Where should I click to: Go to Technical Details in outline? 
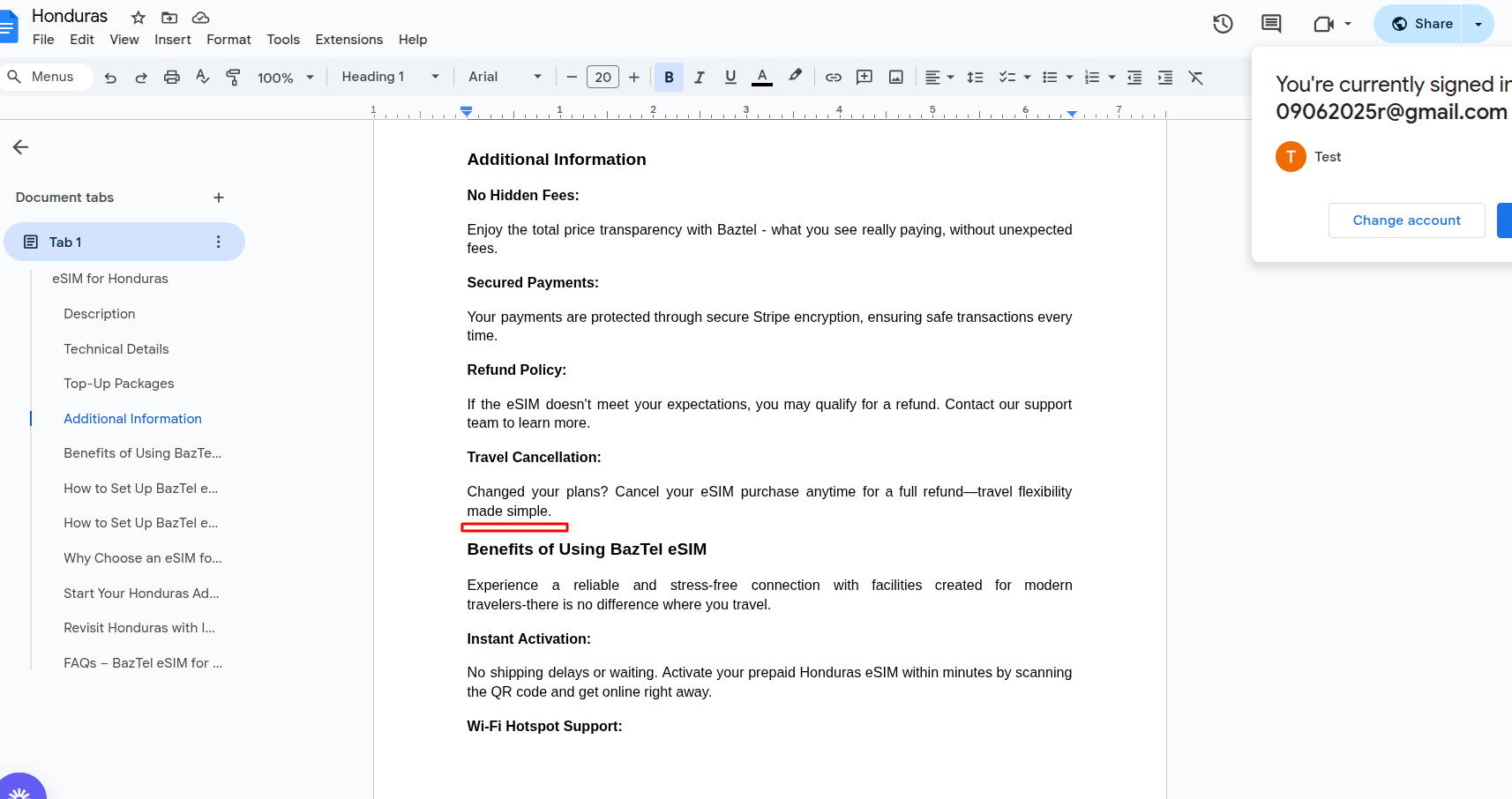[x=116, y=349]
